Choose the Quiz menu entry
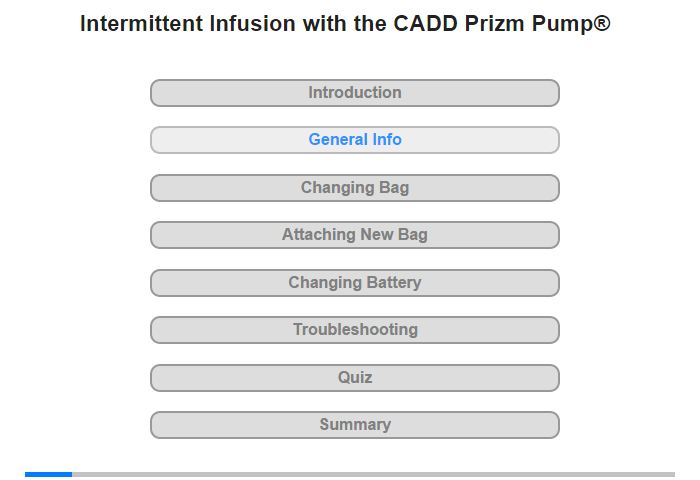Viewport: 700px width, 480px height. pos(354,378)
